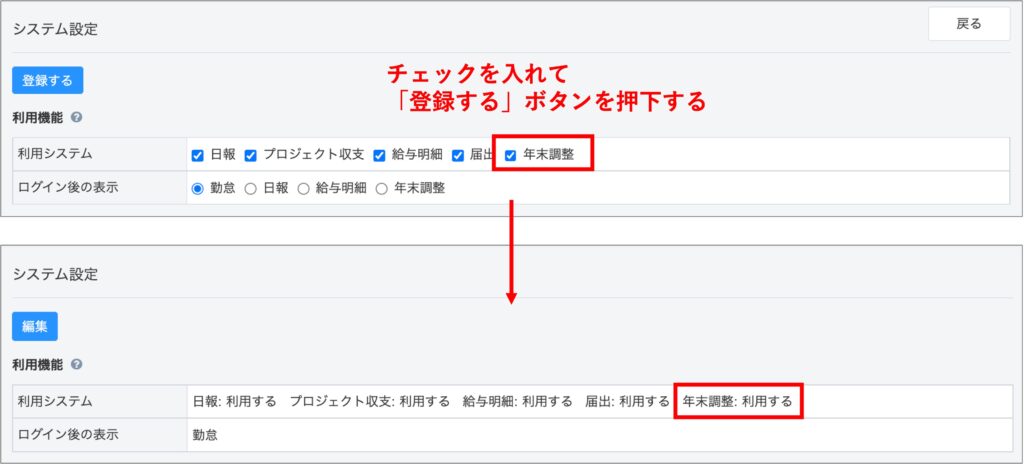Click the システム設定 heading in upper panel
The width and height of the screenshot is (1024, 464).
coord(56,29)
